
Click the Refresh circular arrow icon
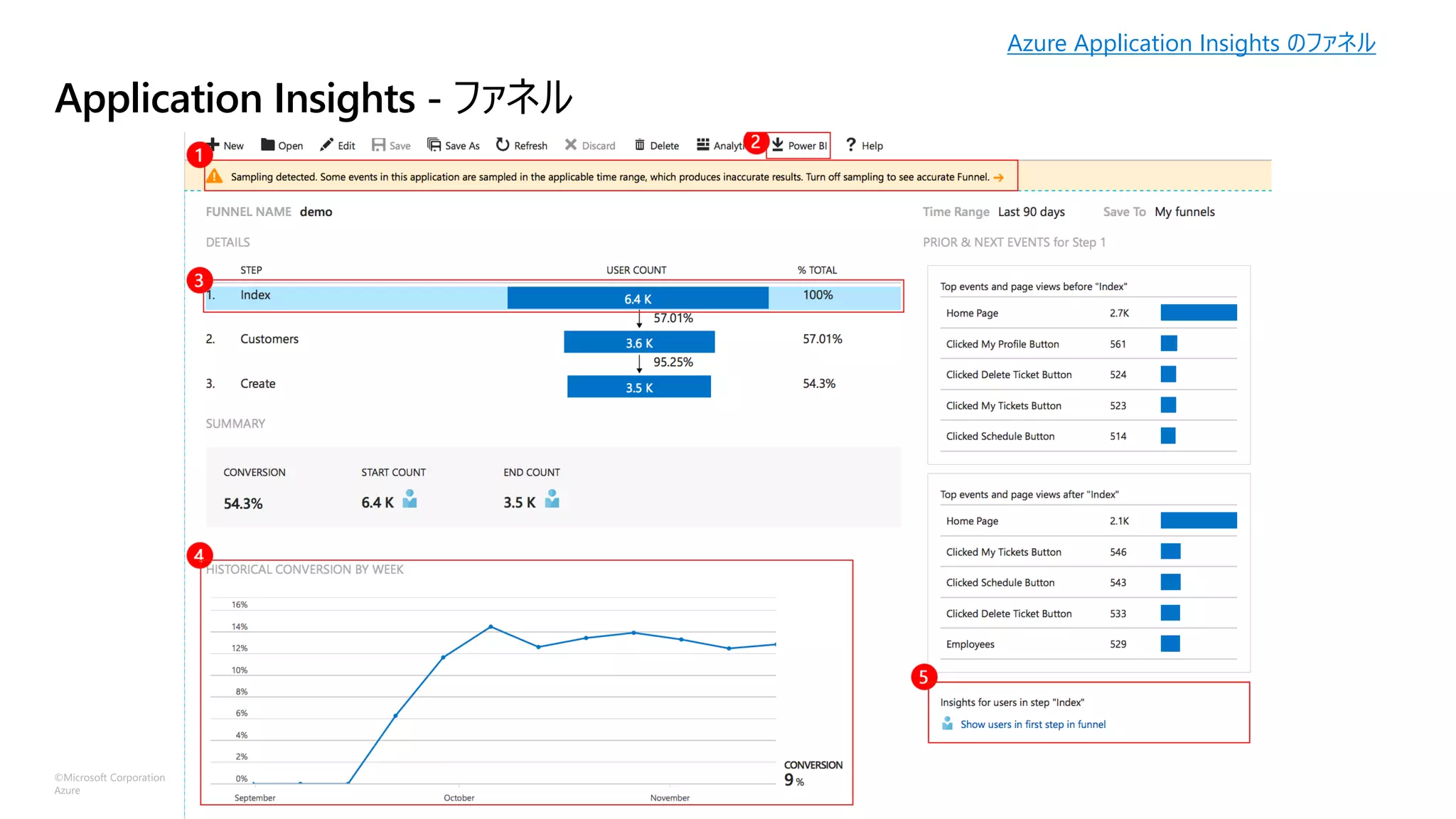pos(503,145)
